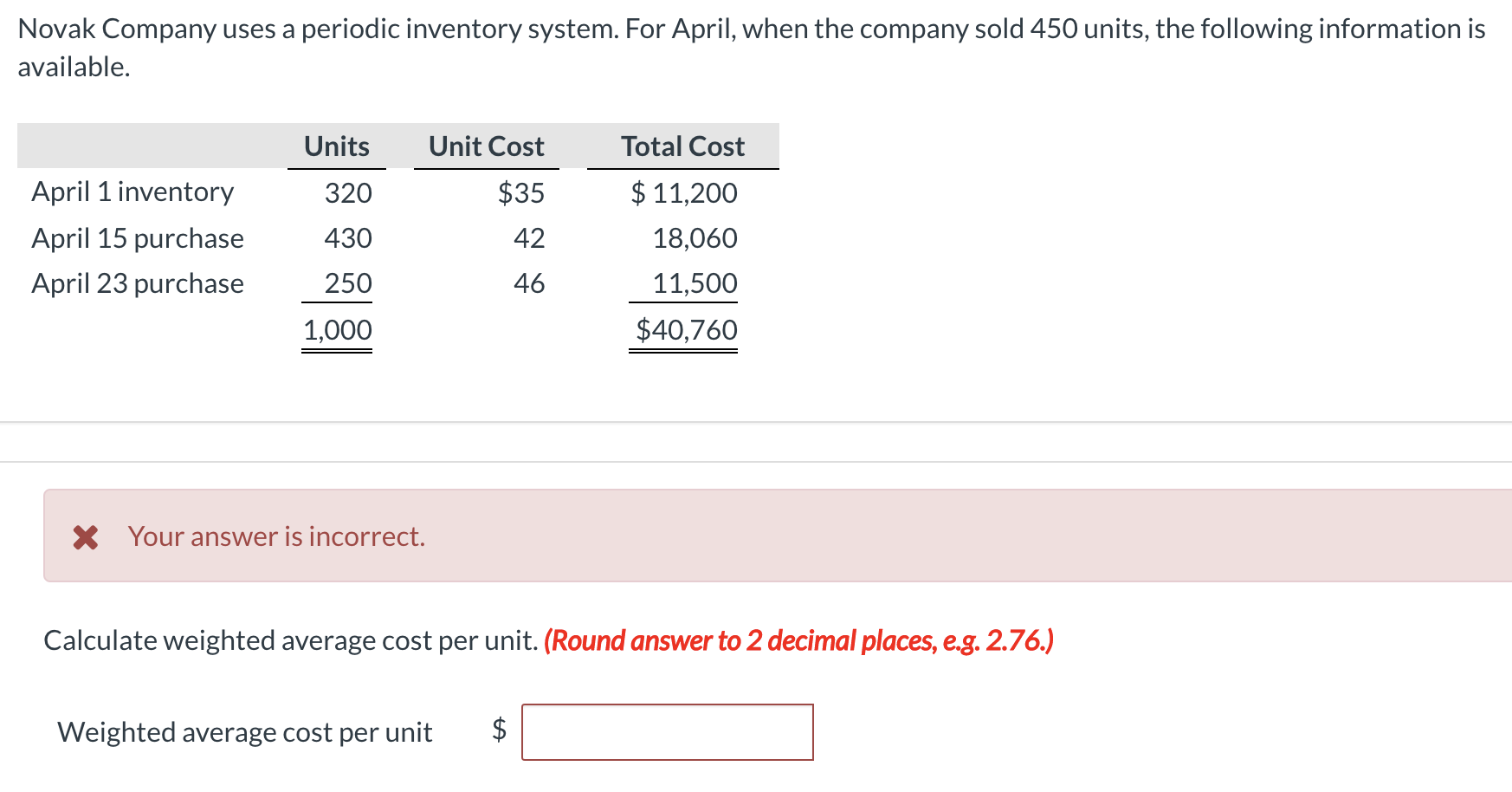The height and width of the screenshot is (792, 1512).
Task: Click the red rounding instruction text
Action: [798, 640]
